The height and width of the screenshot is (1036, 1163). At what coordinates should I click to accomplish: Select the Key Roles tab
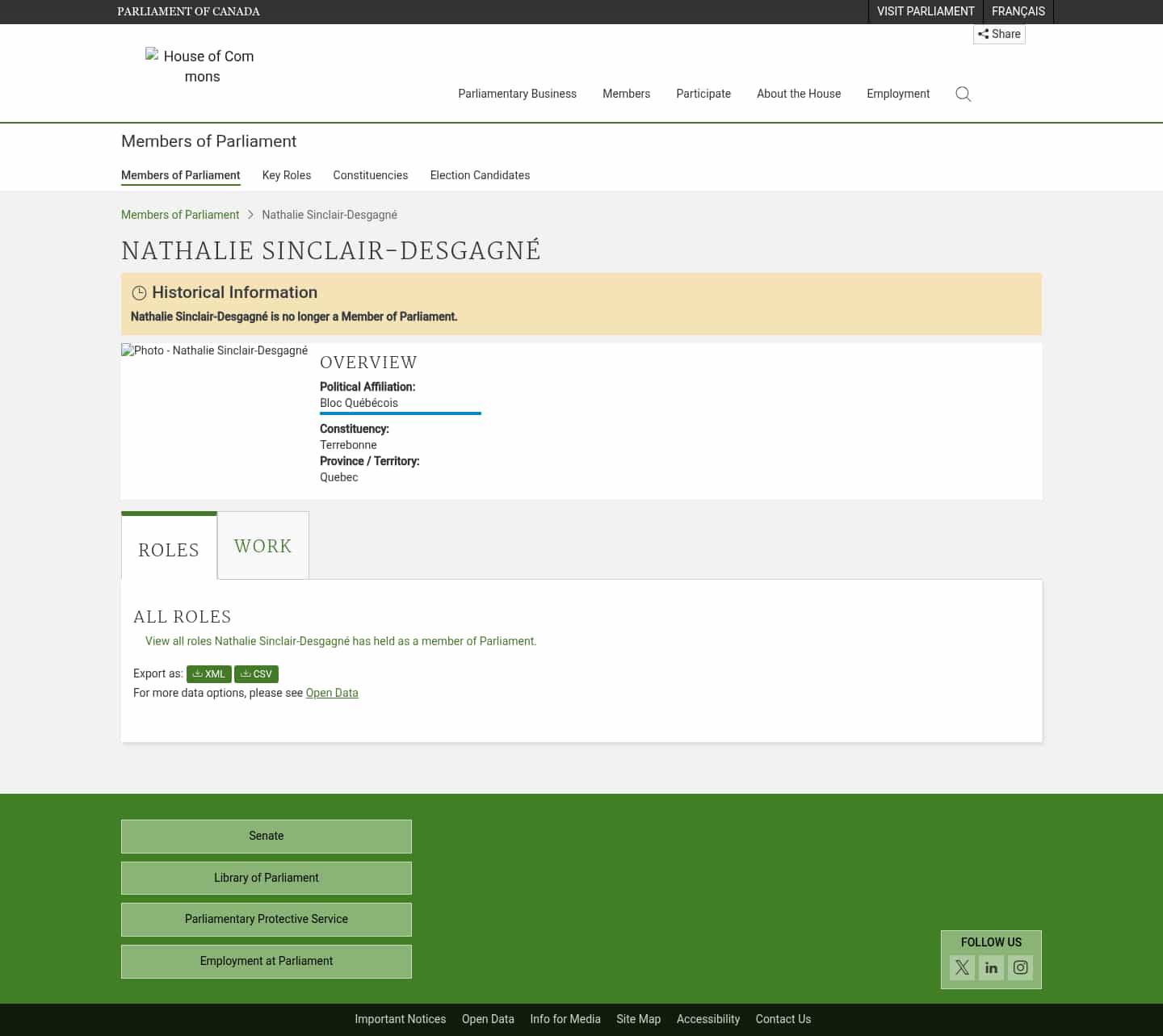click(x=287, y=175)
